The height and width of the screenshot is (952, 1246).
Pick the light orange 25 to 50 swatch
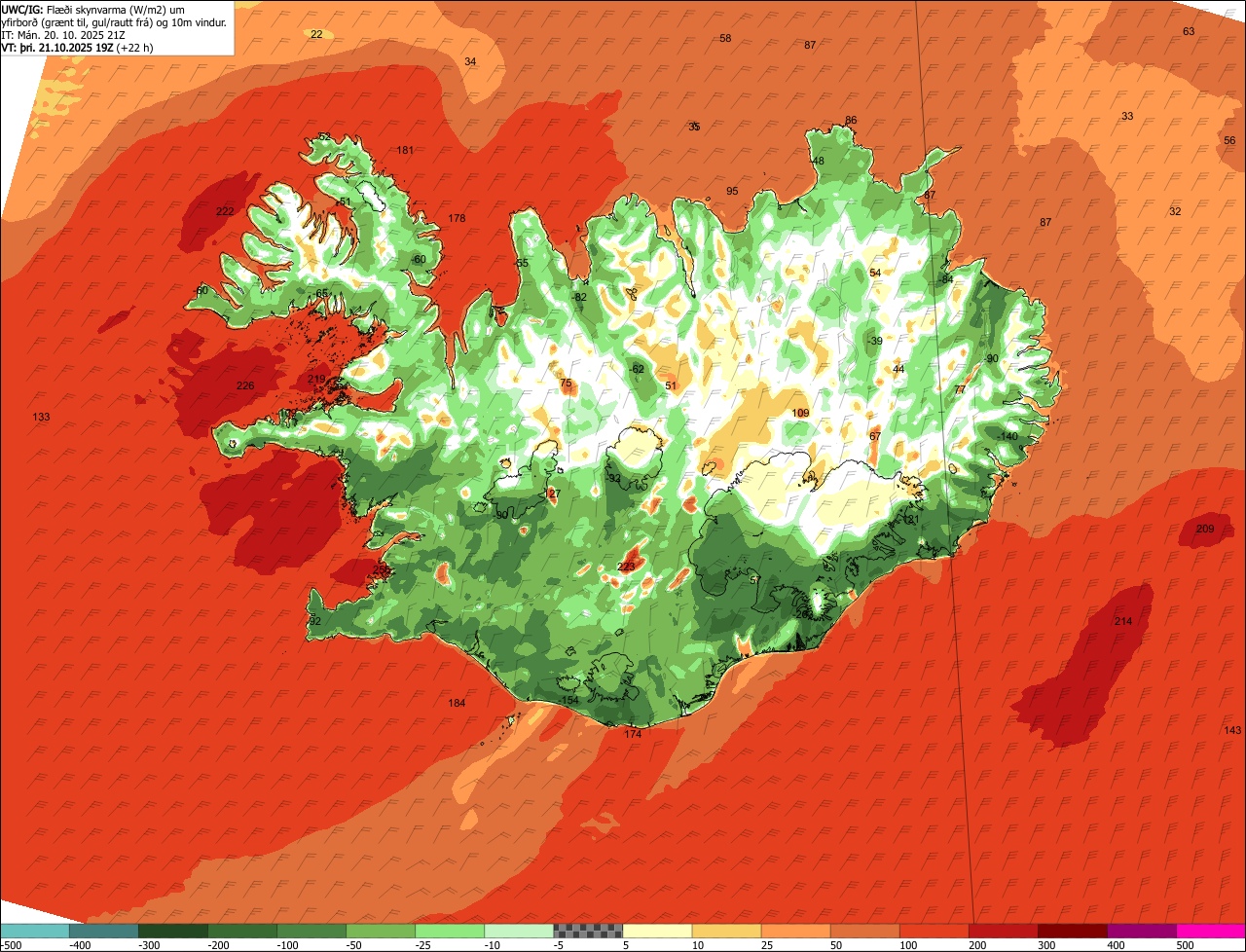click(x=794, y=930)
